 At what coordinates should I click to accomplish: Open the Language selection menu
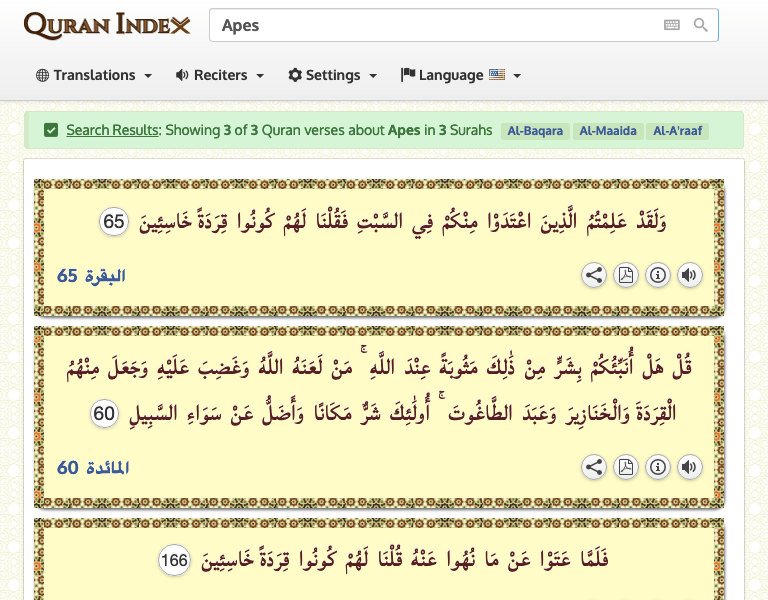click(461, 75)
